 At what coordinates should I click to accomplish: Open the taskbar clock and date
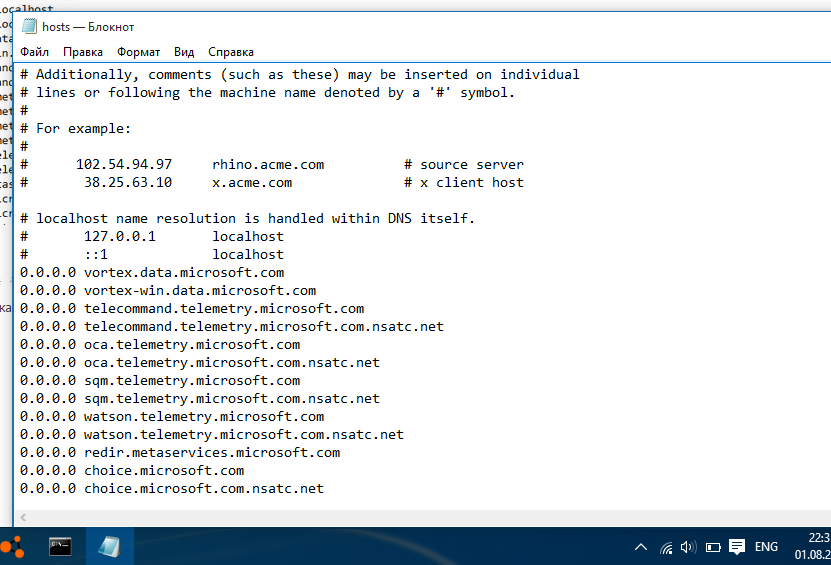click(x=812, y=546)
